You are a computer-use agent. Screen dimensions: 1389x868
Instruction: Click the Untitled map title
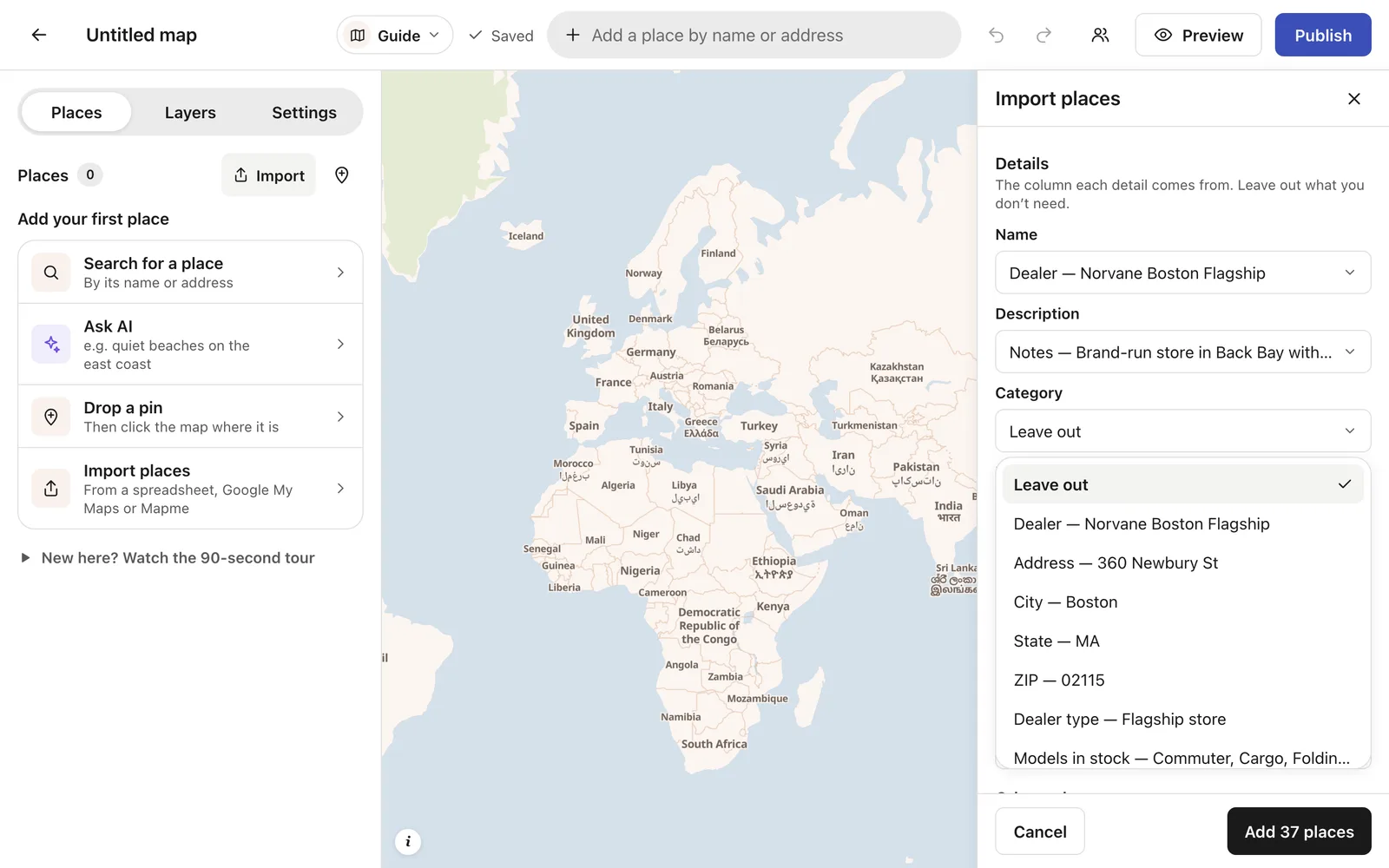point(142,35)
